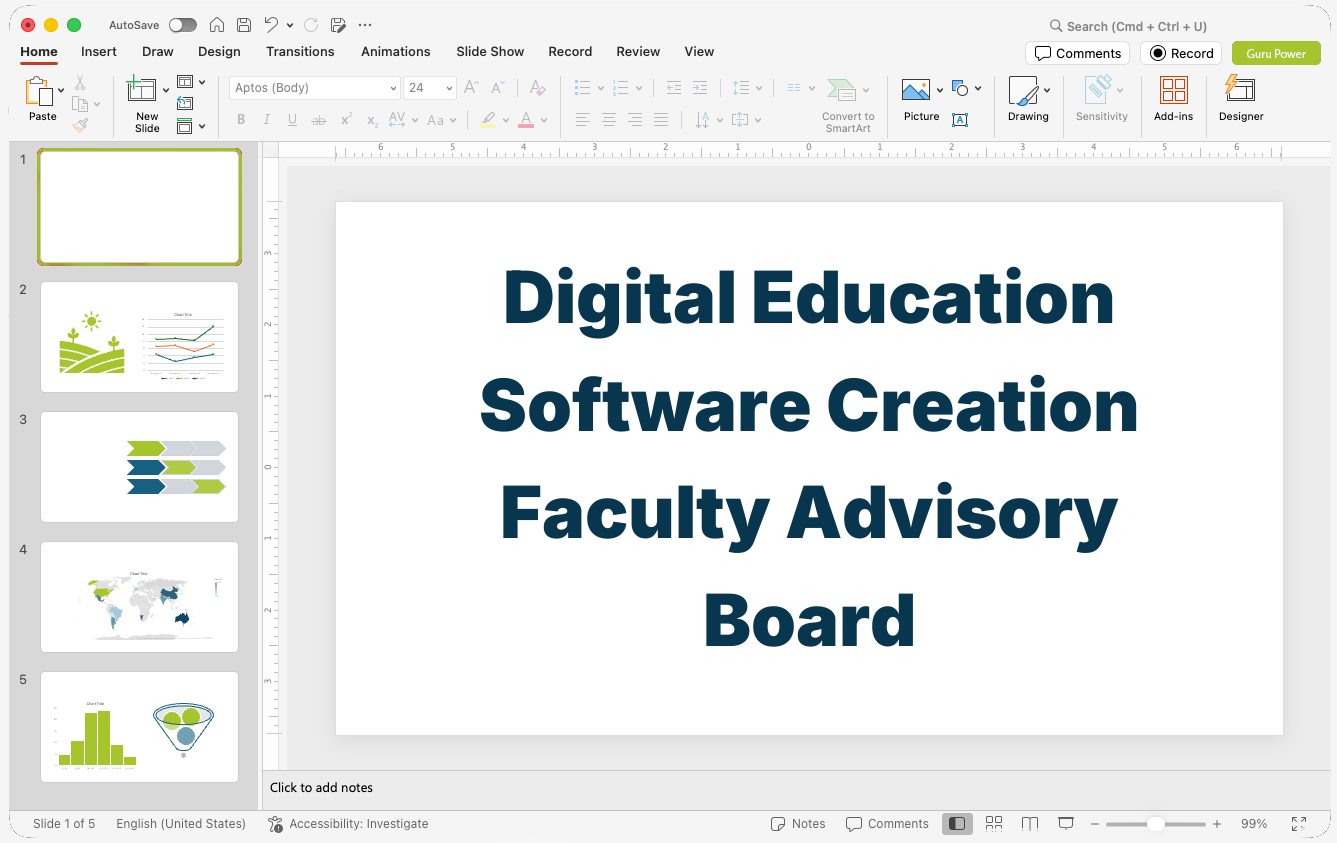This screenshot has height=843, width=1337.
Task: Click Accessibility: Investigate in status bar
Action: coord(348,824)
